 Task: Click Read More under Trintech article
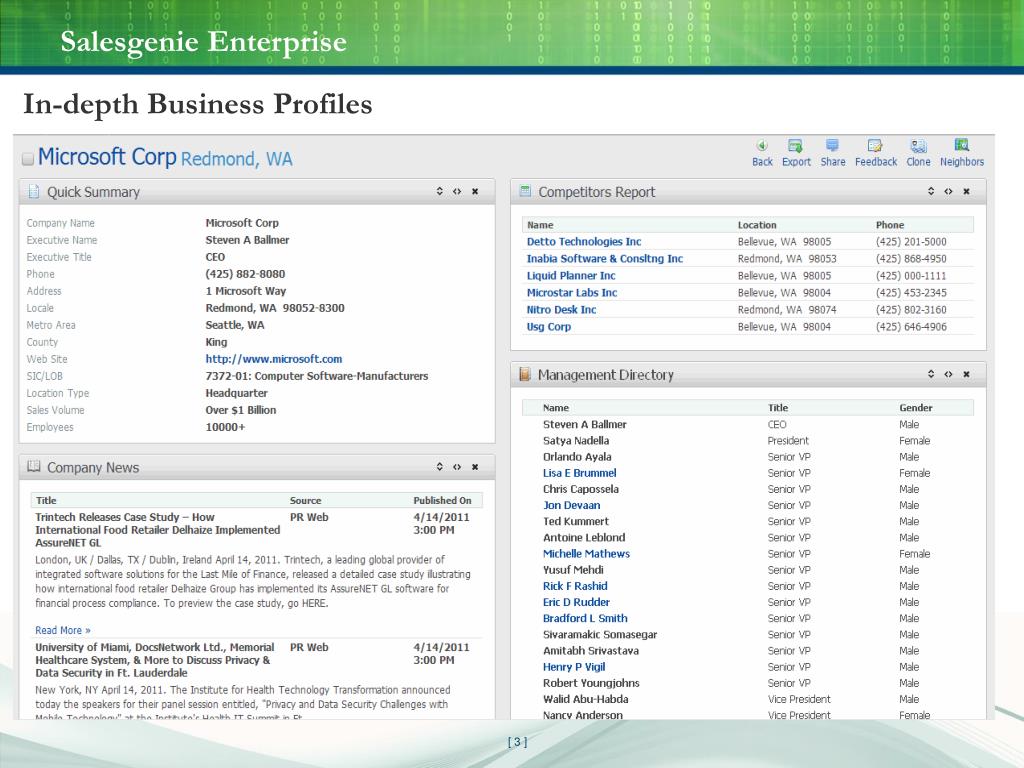coord(63,630)
